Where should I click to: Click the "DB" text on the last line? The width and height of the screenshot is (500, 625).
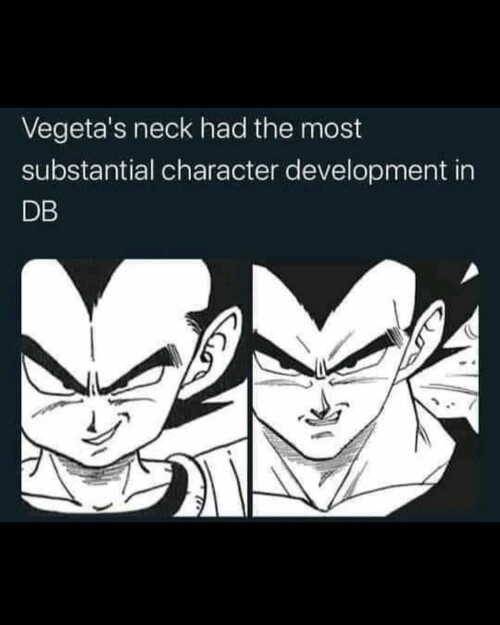coord(39,212)
